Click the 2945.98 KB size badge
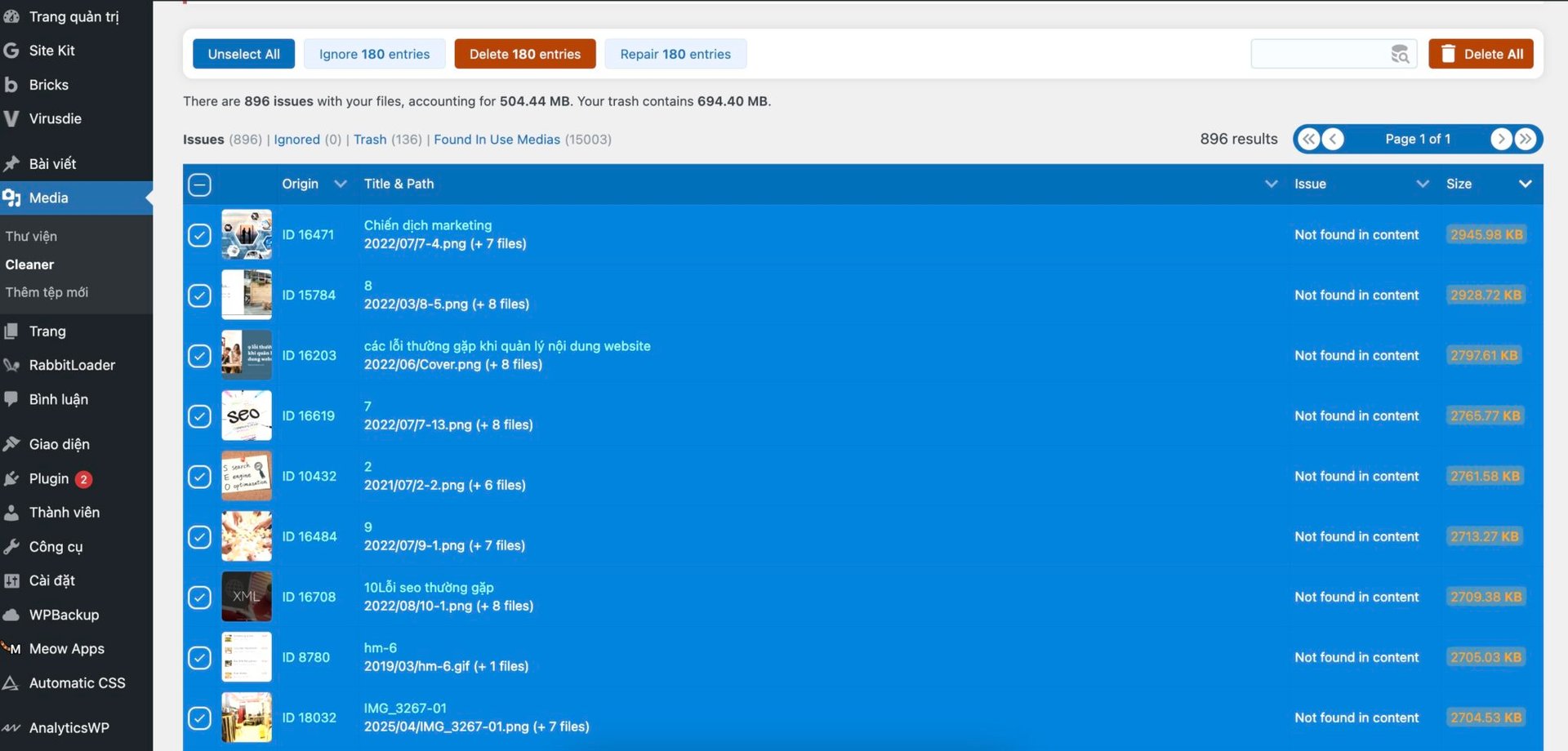 click(x=1486, y=235)
